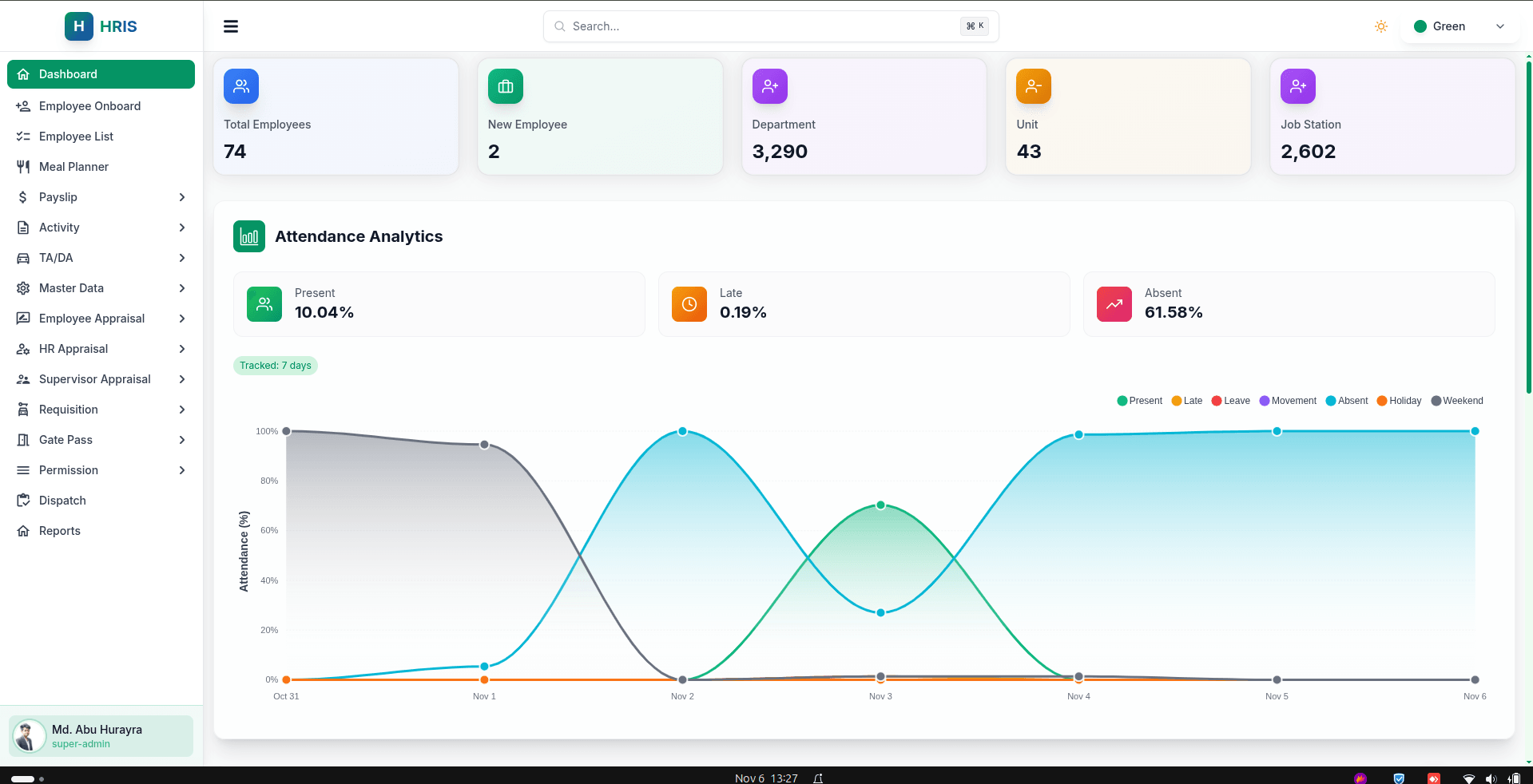
Task: Click the New Employee briefcase icon
Action: point(505,85)
